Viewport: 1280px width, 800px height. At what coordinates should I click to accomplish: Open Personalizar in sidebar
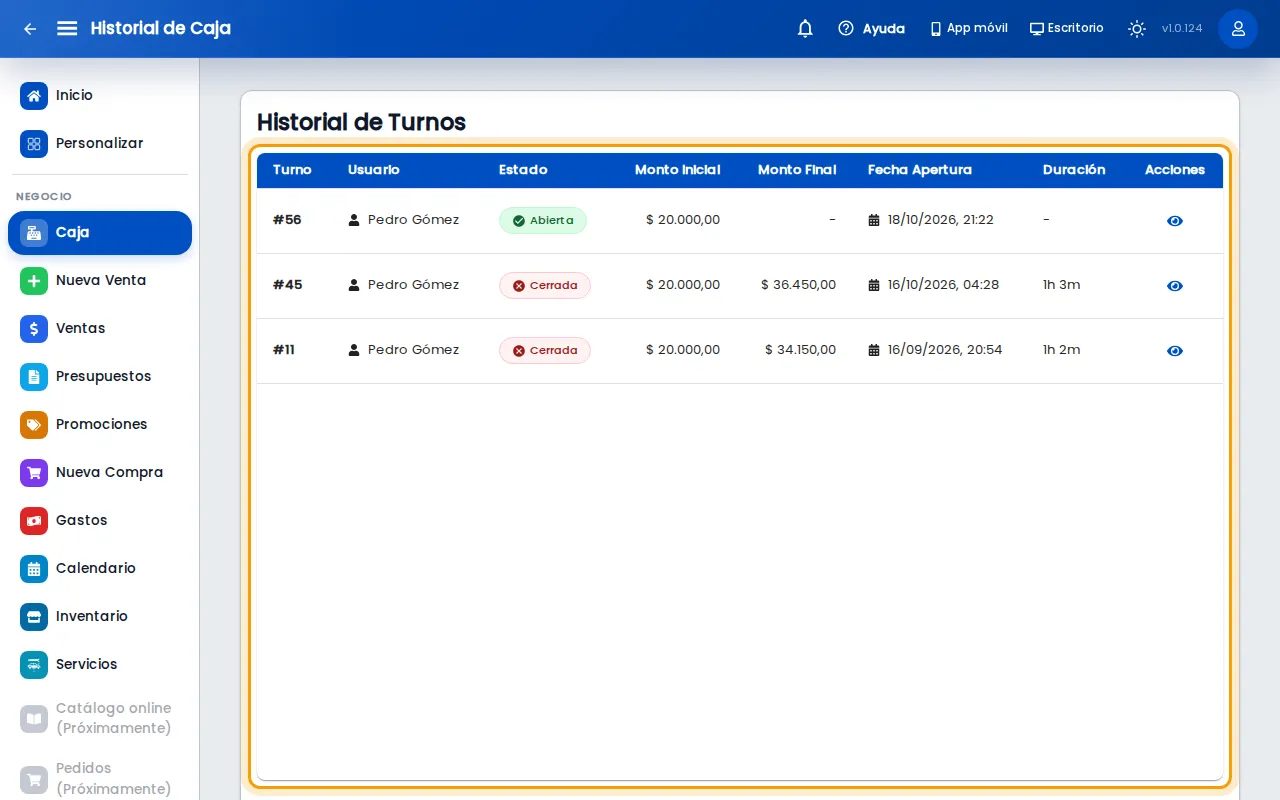[100, 144]
